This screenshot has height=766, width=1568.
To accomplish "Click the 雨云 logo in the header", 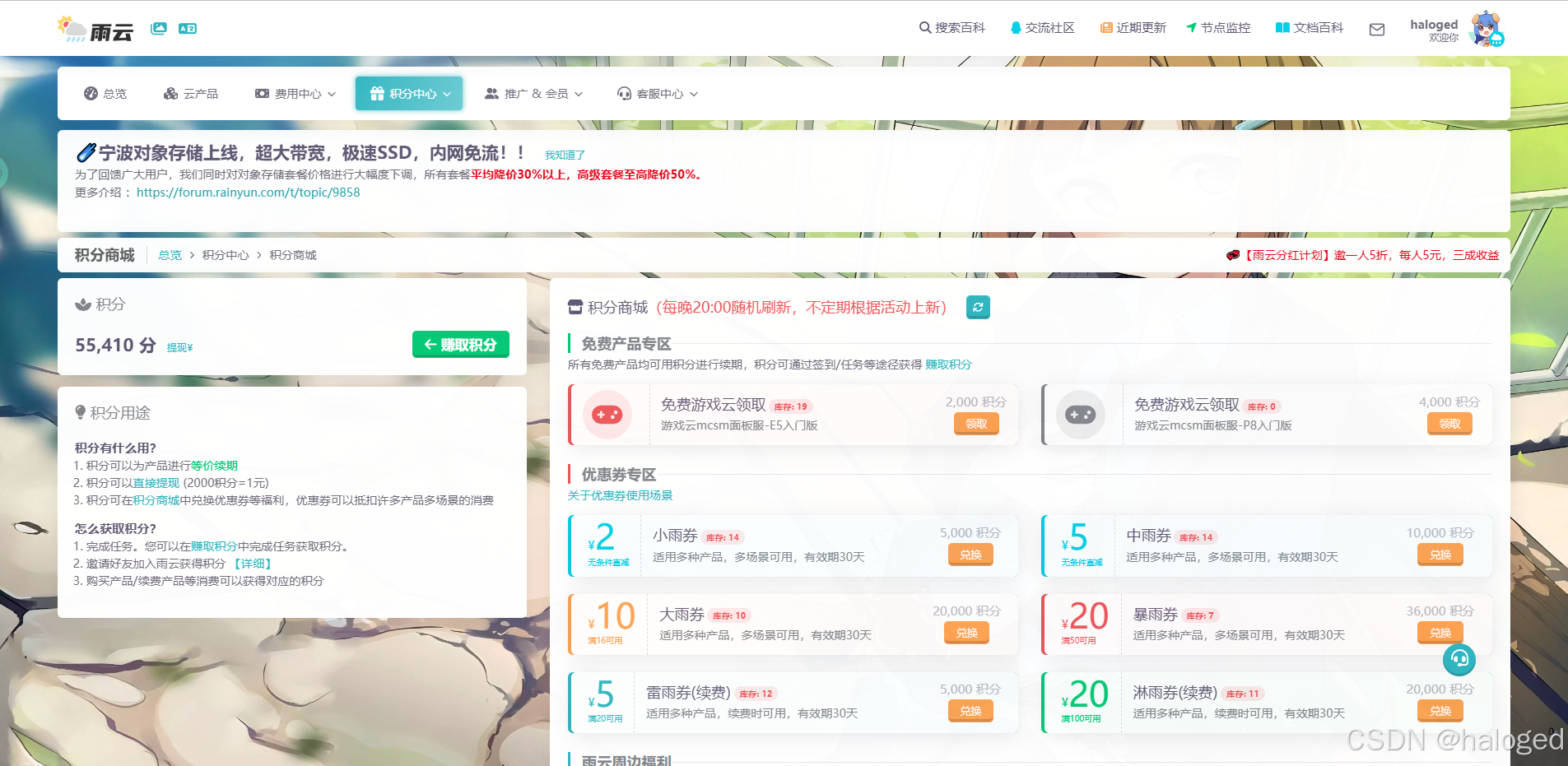I will 95,30.
